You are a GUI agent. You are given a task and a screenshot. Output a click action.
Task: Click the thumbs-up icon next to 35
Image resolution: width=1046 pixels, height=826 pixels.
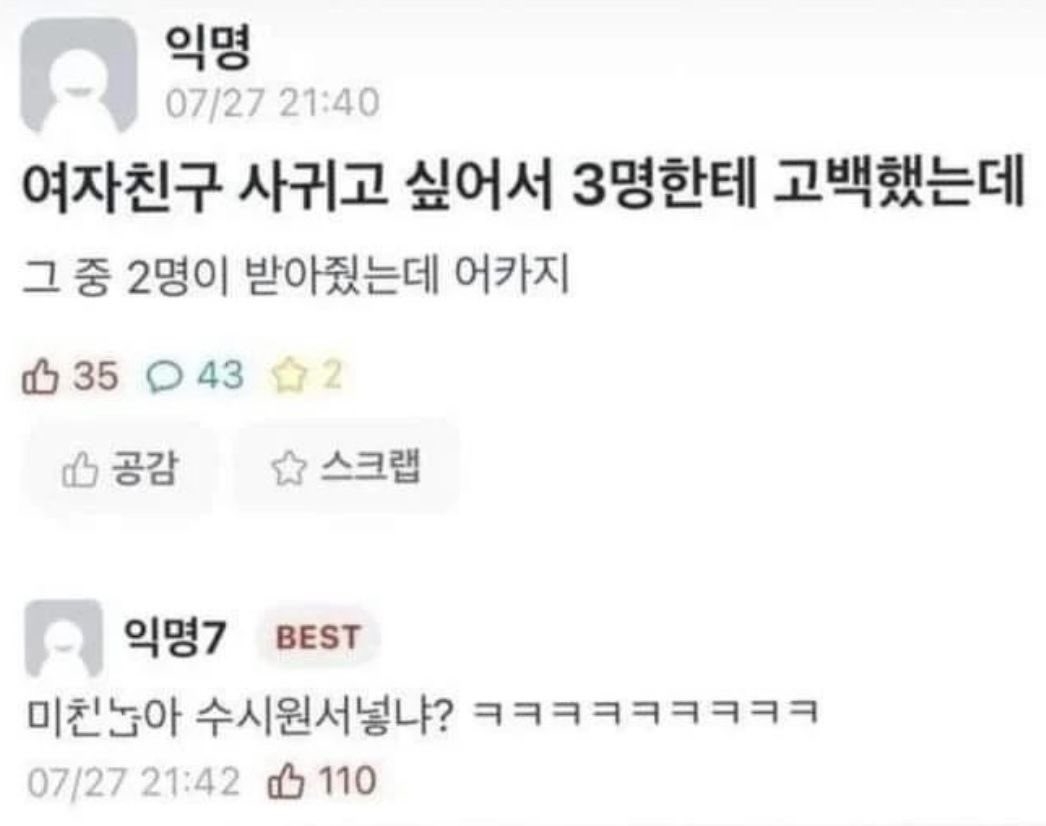[41, 376]
